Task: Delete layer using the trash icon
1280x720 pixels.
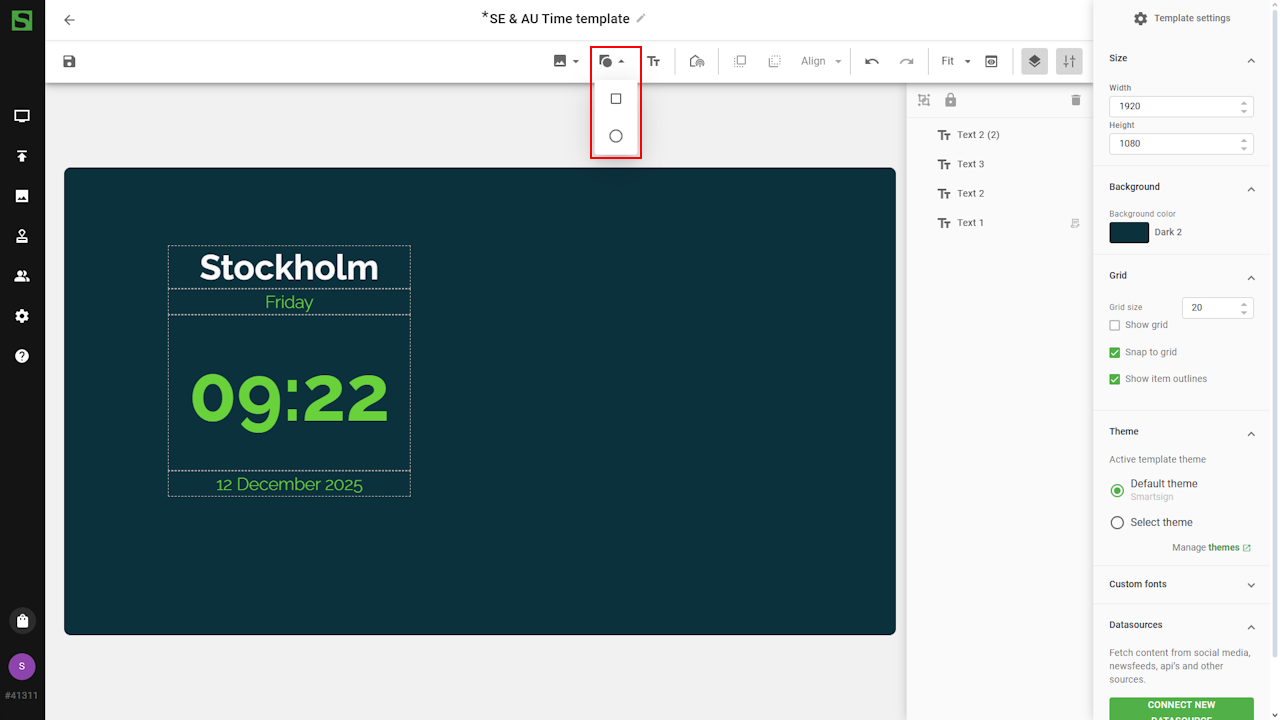Action: coord(1076,100)
